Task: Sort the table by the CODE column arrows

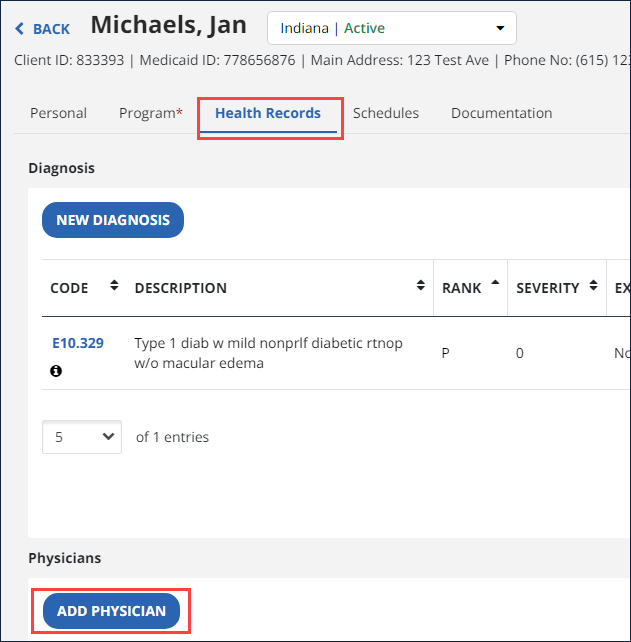Action: [x=114, y=287]
